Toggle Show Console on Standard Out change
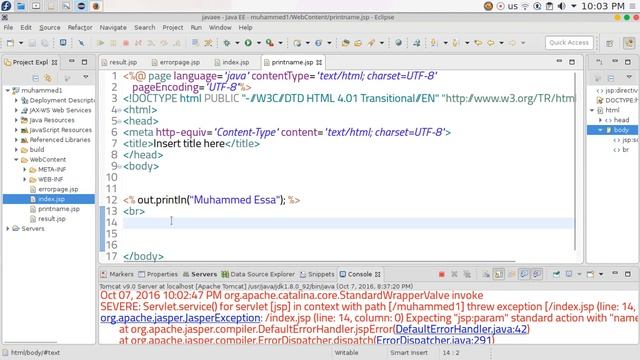 pos(524,274)
